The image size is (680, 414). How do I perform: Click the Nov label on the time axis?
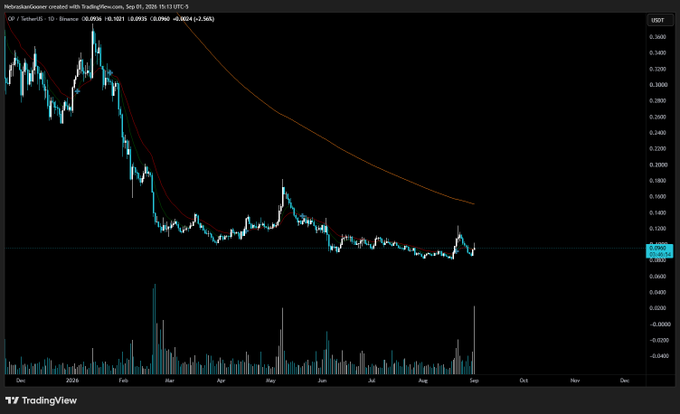[x=575, y=381]
